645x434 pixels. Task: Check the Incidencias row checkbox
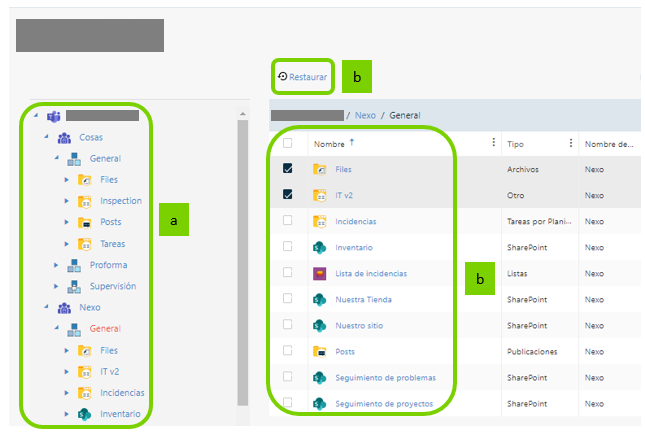pos(288,220)
